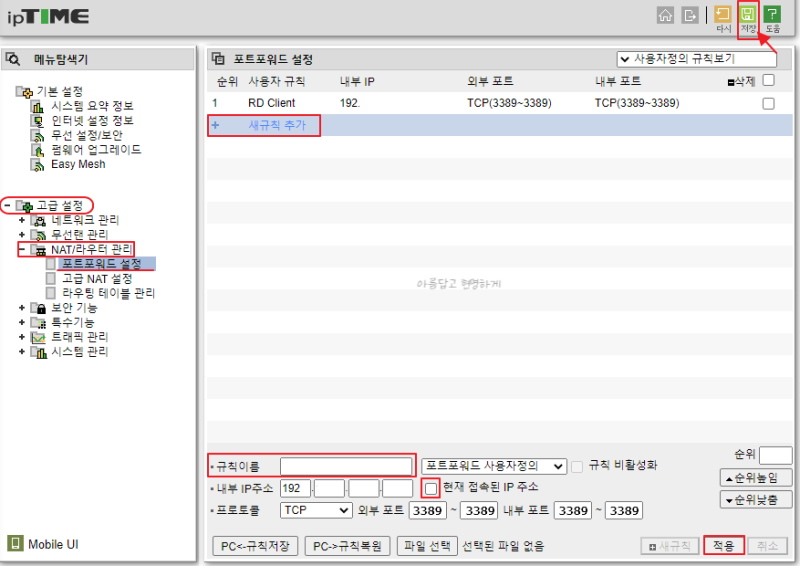
Task: Click the NAT/라우터 관리 icon
Action: [38, 250]
